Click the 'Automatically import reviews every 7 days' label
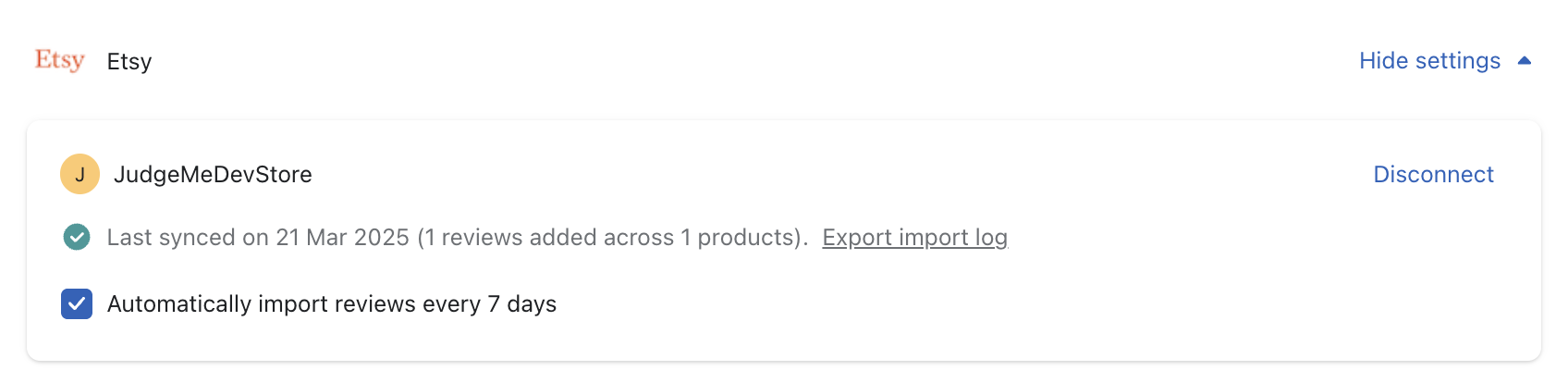 point(331,304)
